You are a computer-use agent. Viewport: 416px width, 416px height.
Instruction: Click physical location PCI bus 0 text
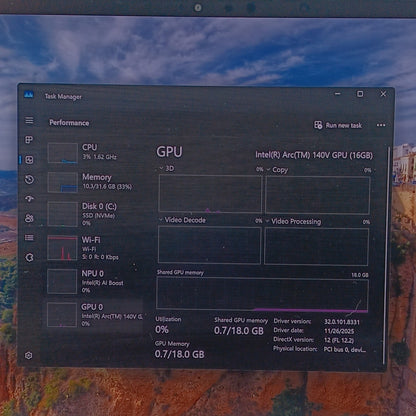click(x=345, y=350)
